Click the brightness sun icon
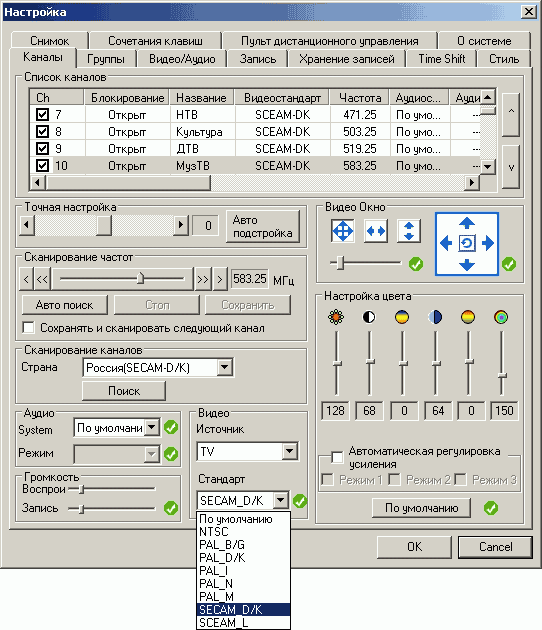542x630 pixels. pyautogui.click(x=336, y=317)
